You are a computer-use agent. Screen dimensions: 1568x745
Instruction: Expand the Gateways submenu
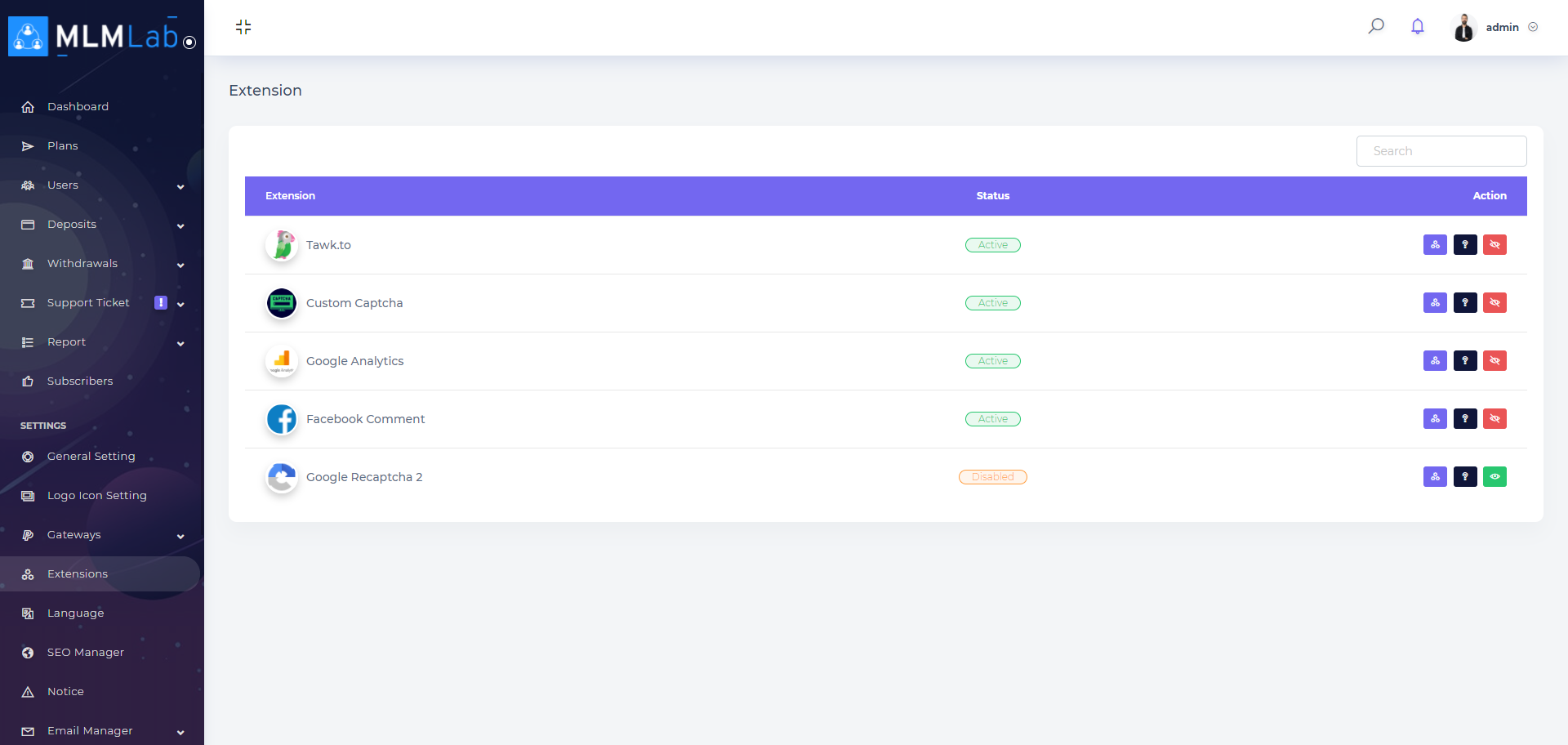click(x=102, y=535)
